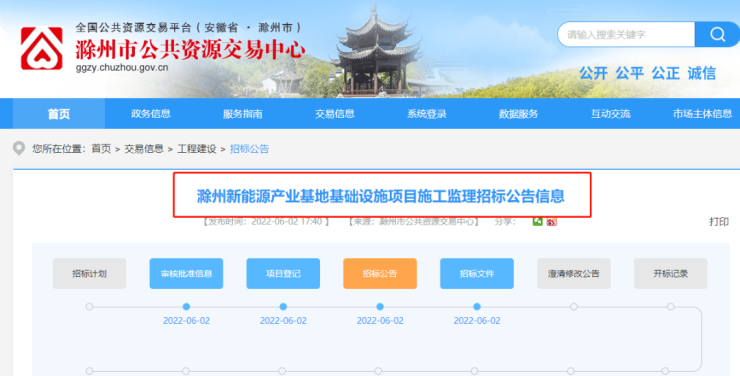Click the 滁州市公共资源交易中心 site title
The height and width of the screenshot is (376, 740).
click(x=190, y=50)
